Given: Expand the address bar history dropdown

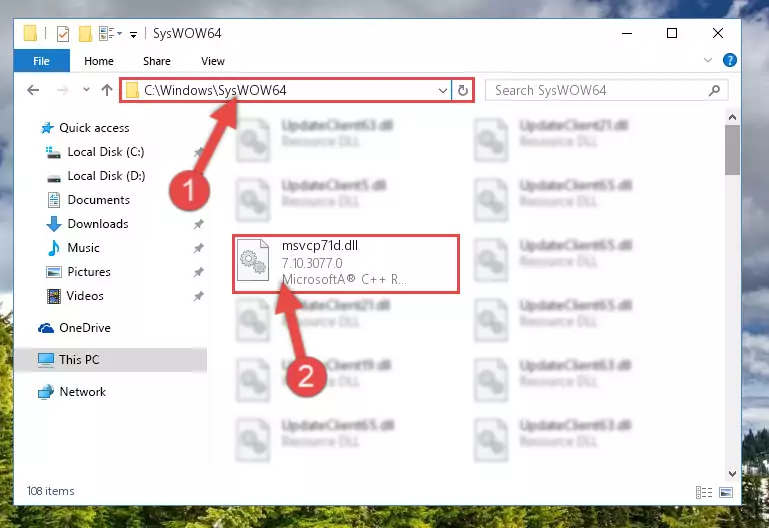Looking at the screenshot, I should tap(442, 91).
